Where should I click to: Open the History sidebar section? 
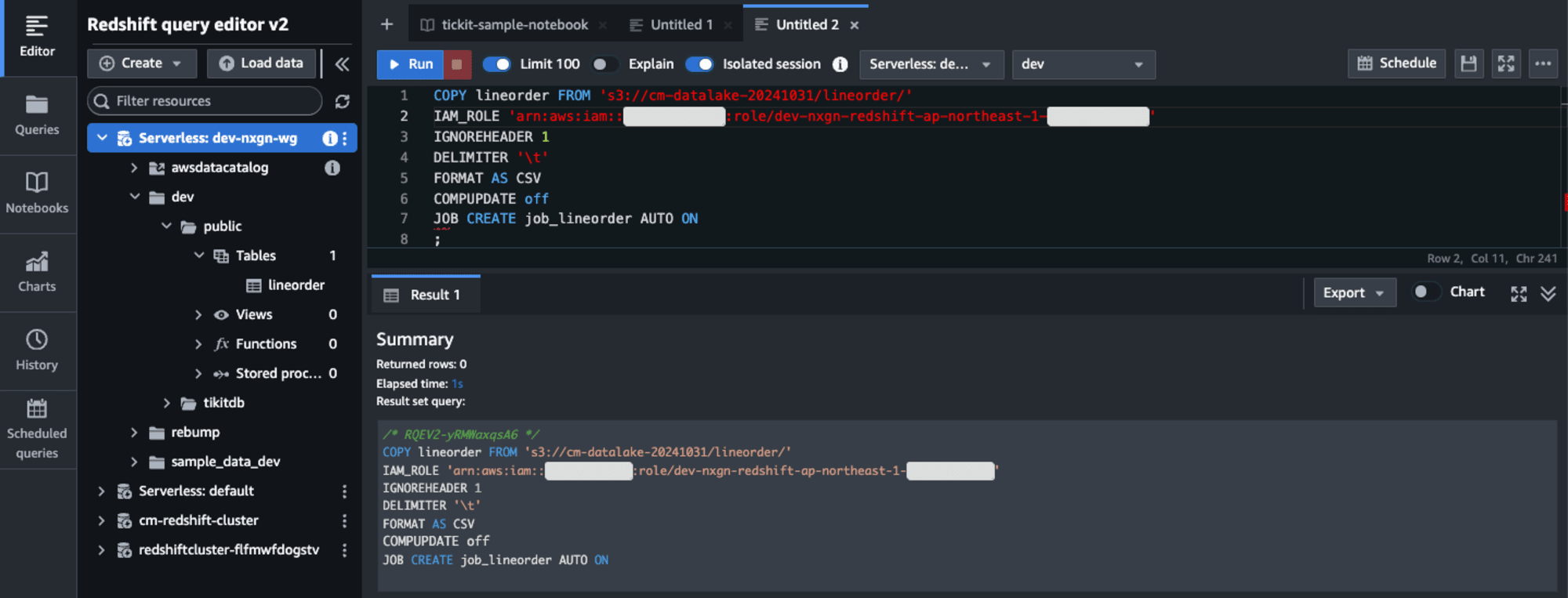pos(37,350)
